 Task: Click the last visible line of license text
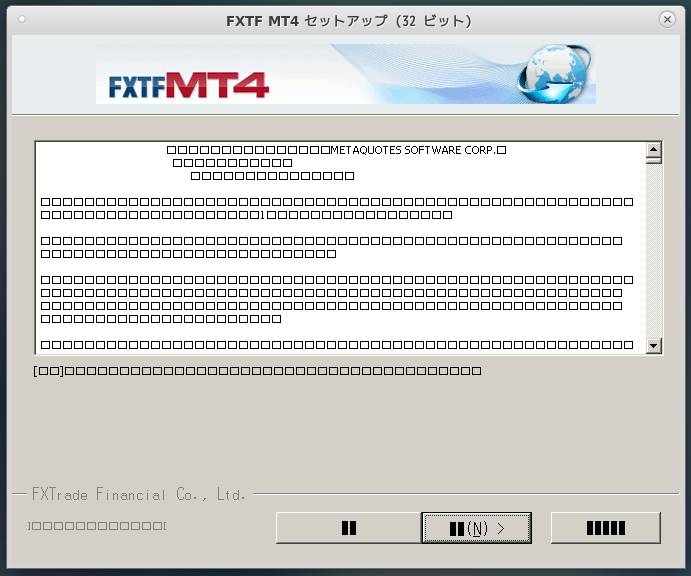337,345
